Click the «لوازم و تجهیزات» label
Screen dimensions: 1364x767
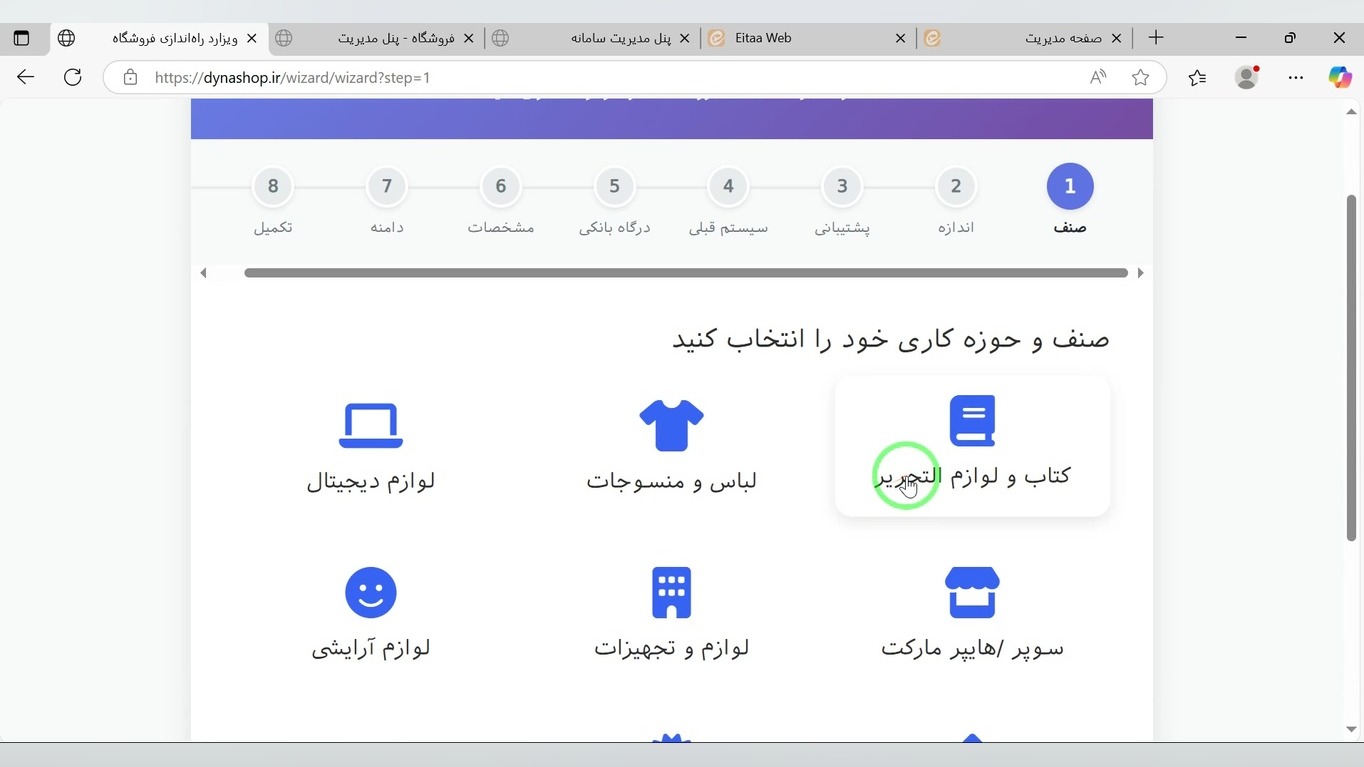pyautogui.click(x=671, y=648)
